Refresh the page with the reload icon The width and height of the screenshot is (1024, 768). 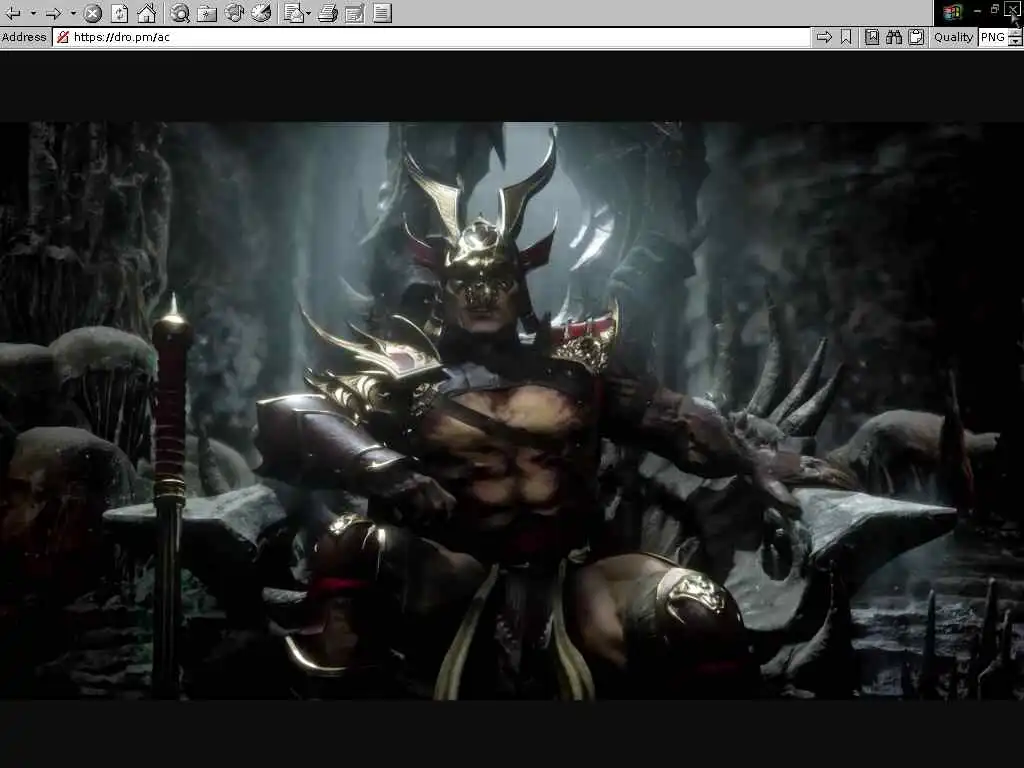[120, 12]
